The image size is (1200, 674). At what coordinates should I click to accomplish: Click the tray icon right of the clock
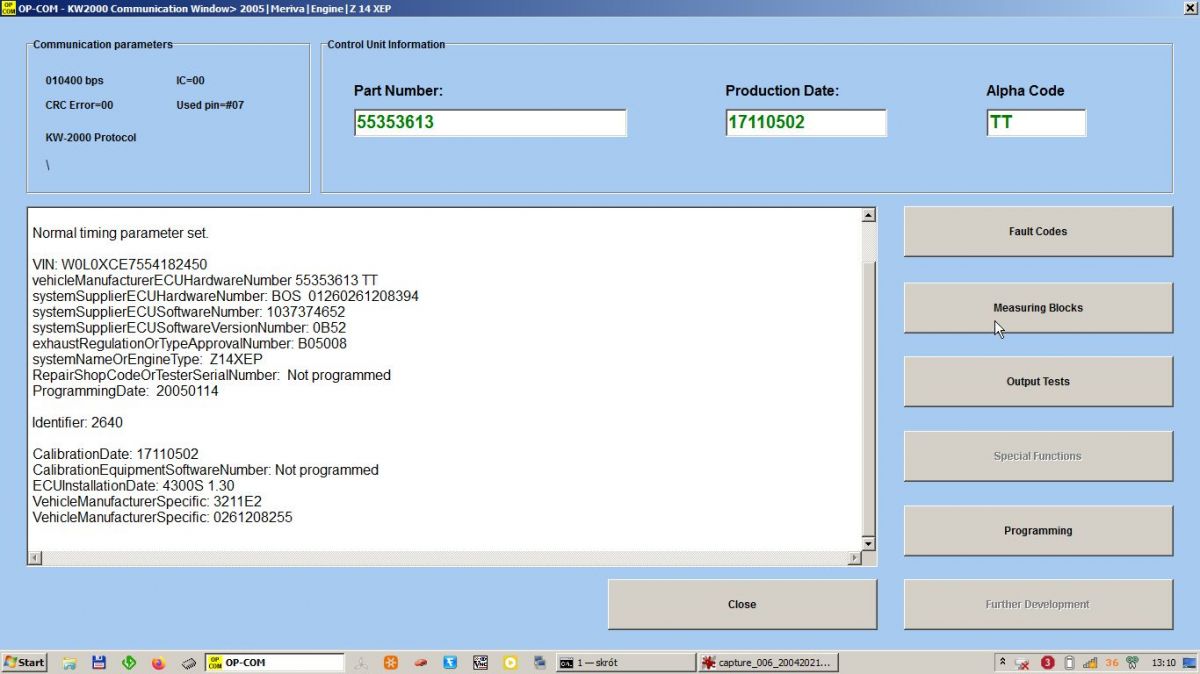1189,663
